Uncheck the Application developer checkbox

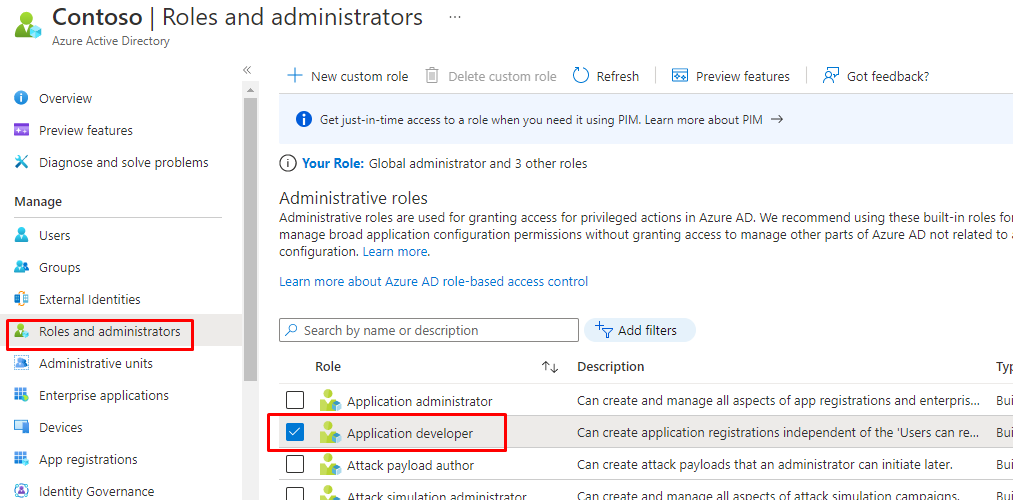[x=295, y=433]
